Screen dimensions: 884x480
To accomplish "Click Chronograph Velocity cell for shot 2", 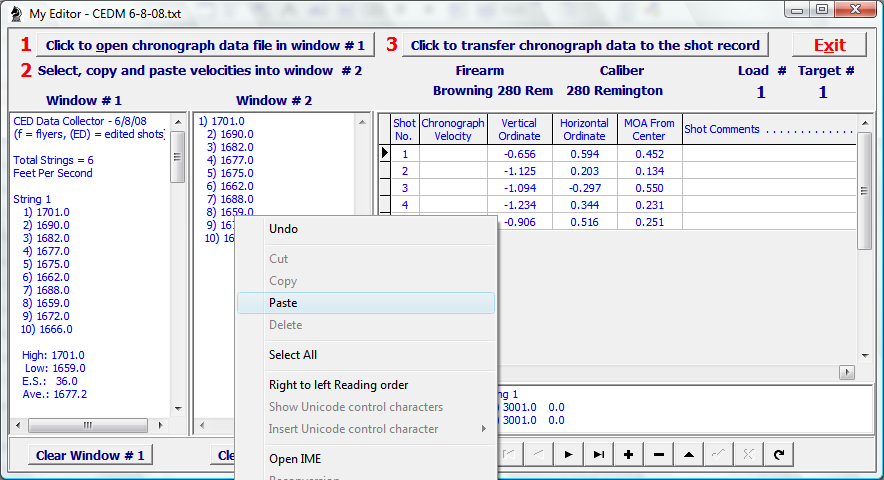I will (453, 171).
